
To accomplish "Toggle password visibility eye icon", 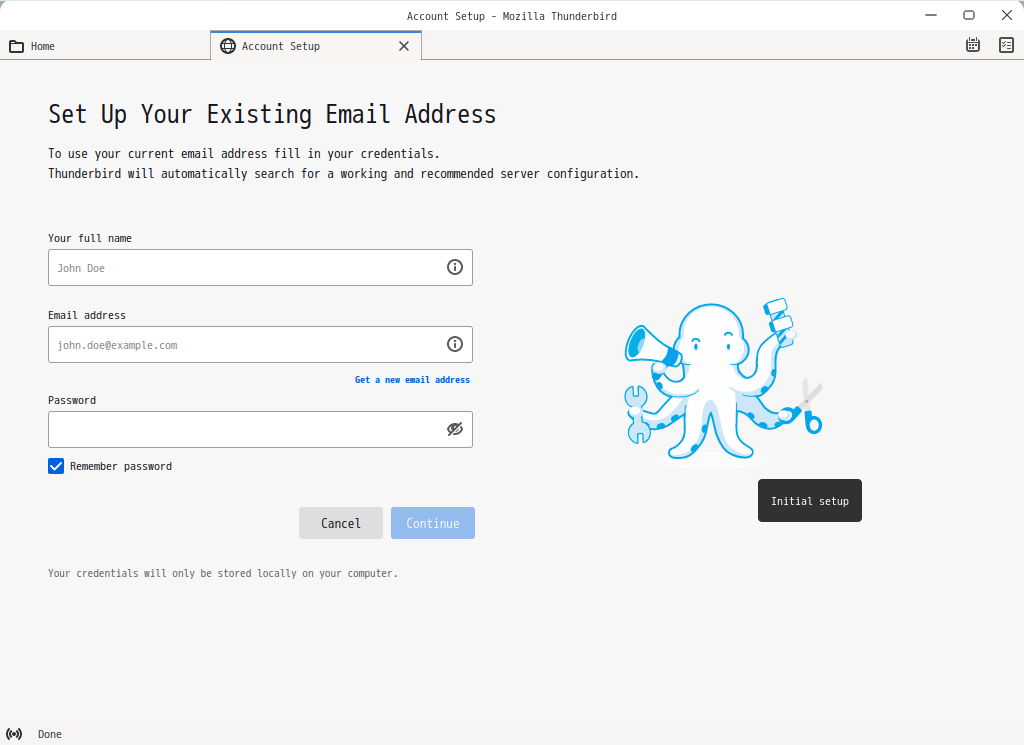I will coord(455,429).
